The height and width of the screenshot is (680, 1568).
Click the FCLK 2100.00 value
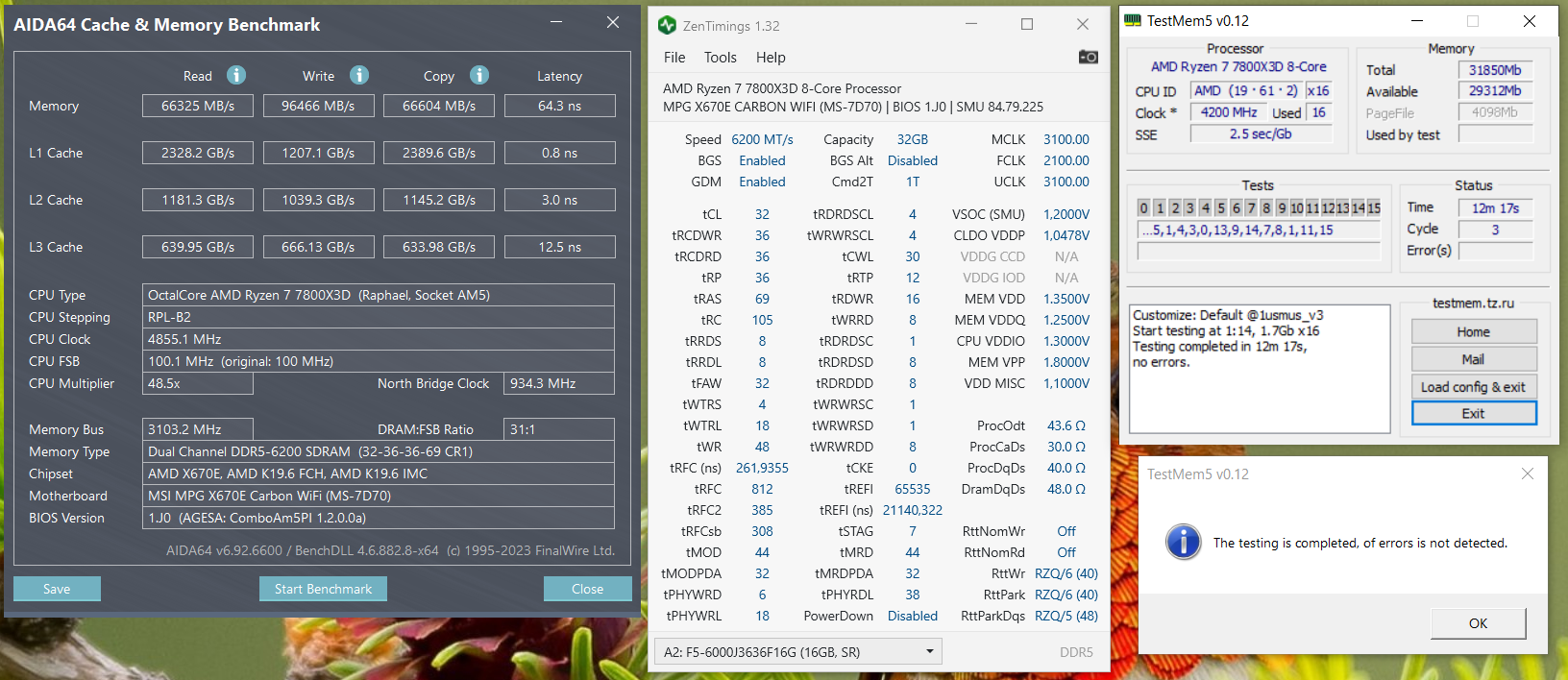coord(1066,160)
